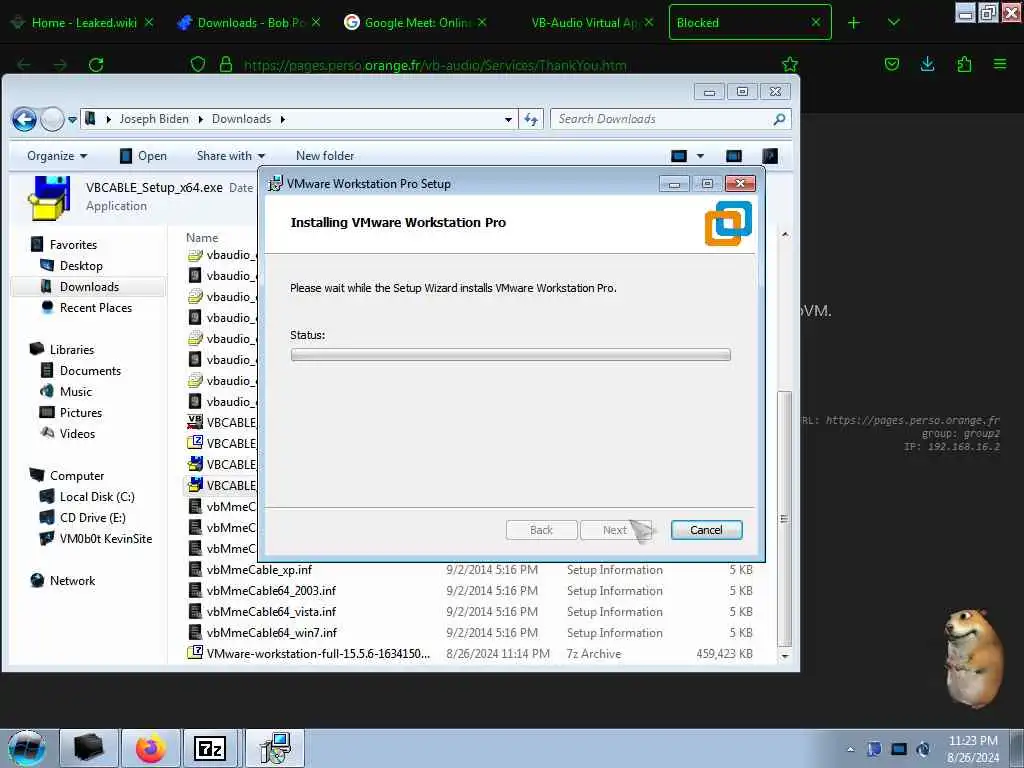Select the vbMmeCable_xp.inf file
The height and width of the screenshot is (768, 1024).
470,569
